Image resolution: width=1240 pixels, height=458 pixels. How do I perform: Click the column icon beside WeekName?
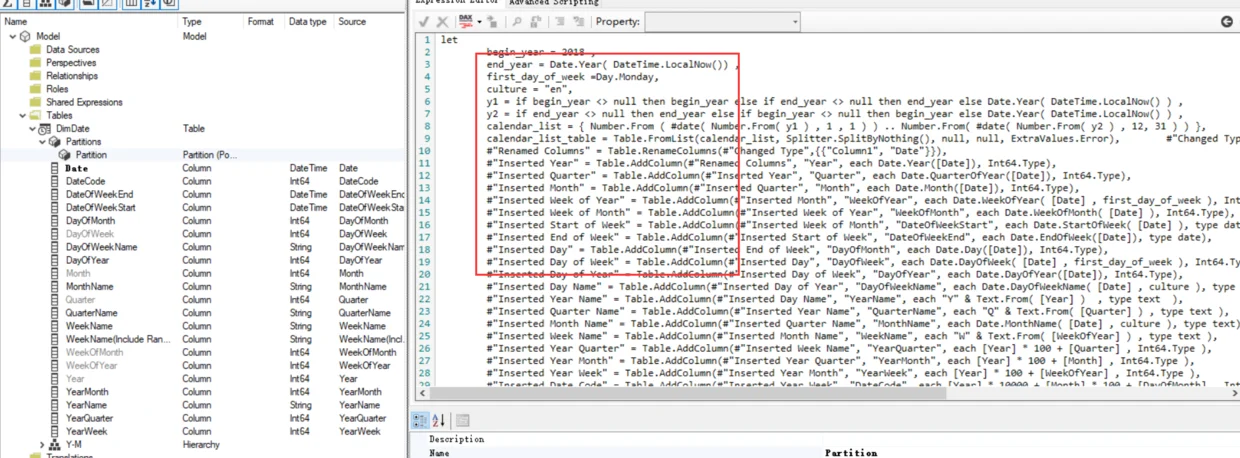[57, 326]
